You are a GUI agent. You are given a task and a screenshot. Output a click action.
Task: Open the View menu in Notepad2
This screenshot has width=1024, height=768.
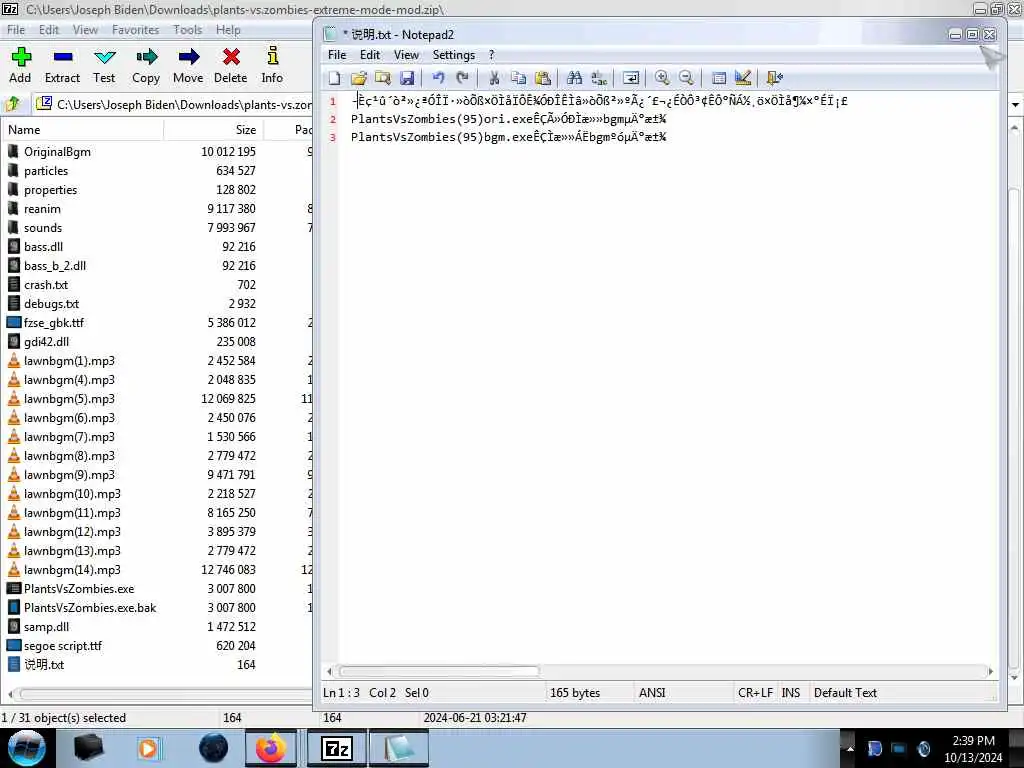click(x=406, y=55)
